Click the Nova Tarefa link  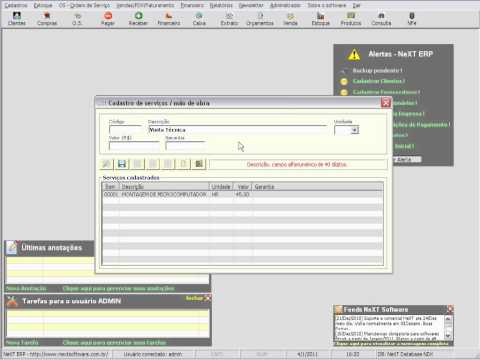tap(22, 342)
